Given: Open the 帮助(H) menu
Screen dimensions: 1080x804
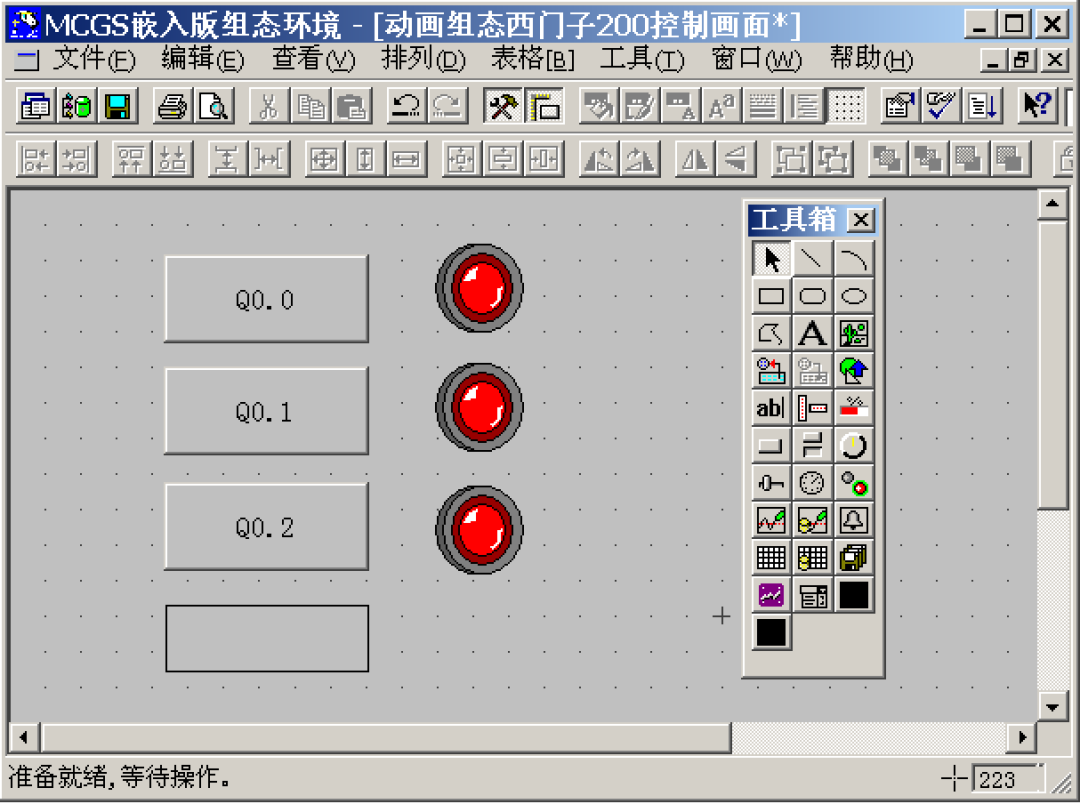Looking at the screenshot, I should click(871, 59).
